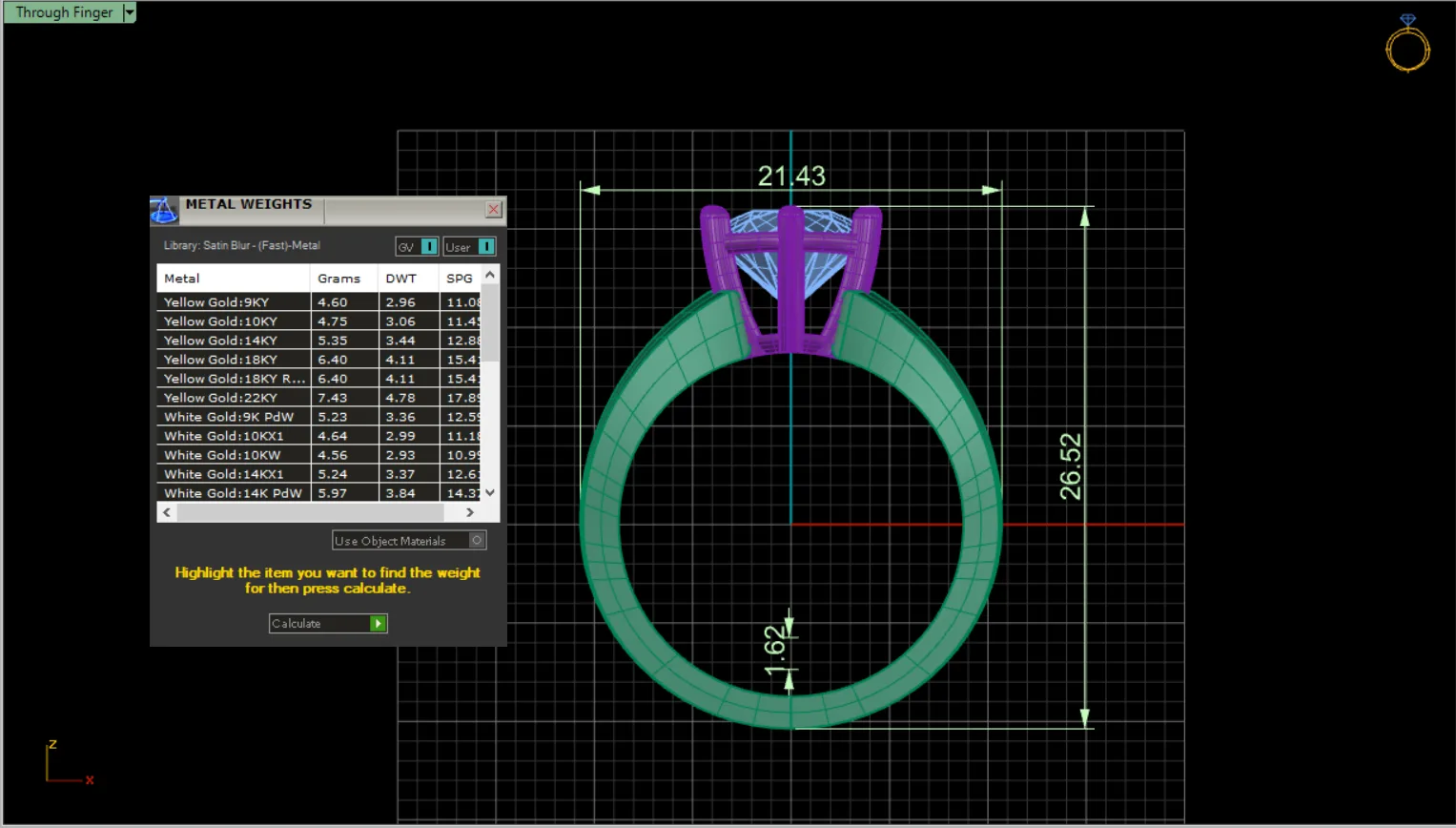This screenshot has width=1456, height=828.
Task: Click the 7.43 grams value cell
Action: pos(343,398)
